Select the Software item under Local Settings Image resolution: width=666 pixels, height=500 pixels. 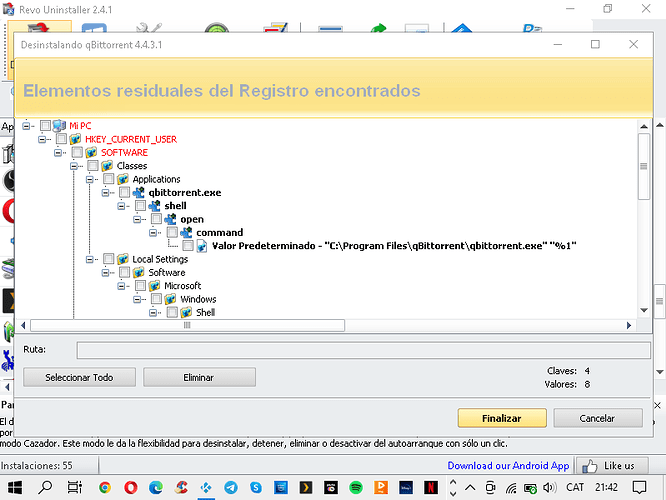coord(166,272)
